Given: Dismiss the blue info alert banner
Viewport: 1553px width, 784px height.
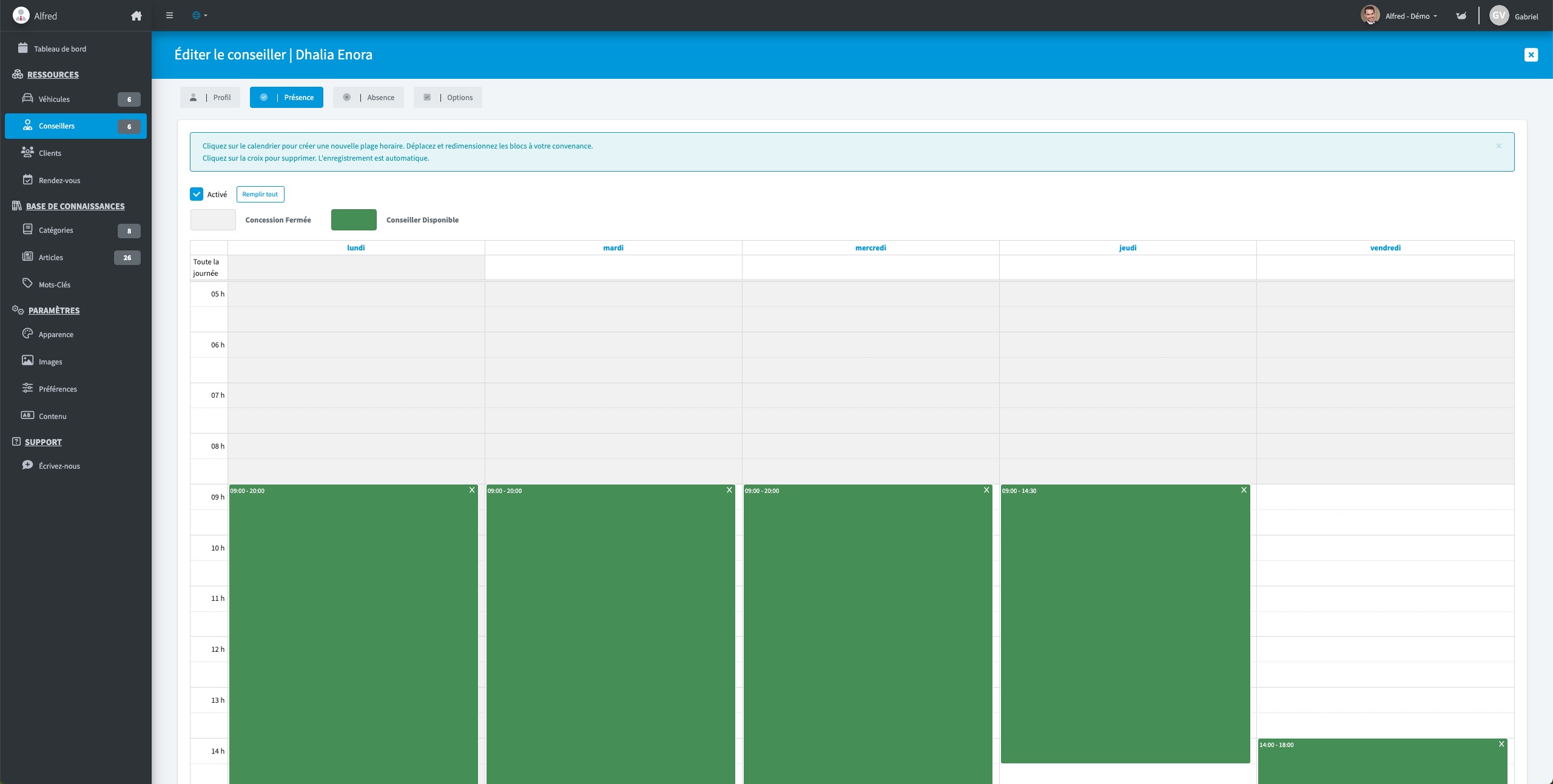Looking at the screenshot, I should (x=1498, y=146).
